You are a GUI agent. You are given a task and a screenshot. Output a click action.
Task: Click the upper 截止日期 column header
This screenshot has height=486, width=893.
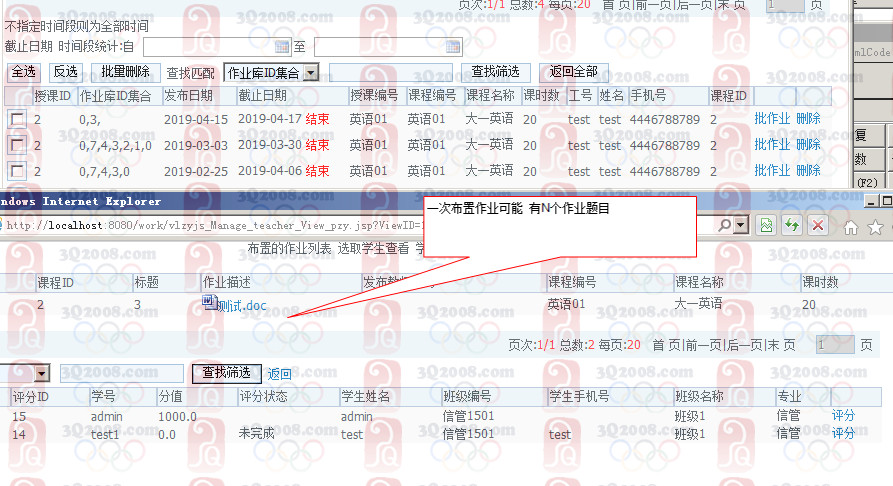(263, 96)
